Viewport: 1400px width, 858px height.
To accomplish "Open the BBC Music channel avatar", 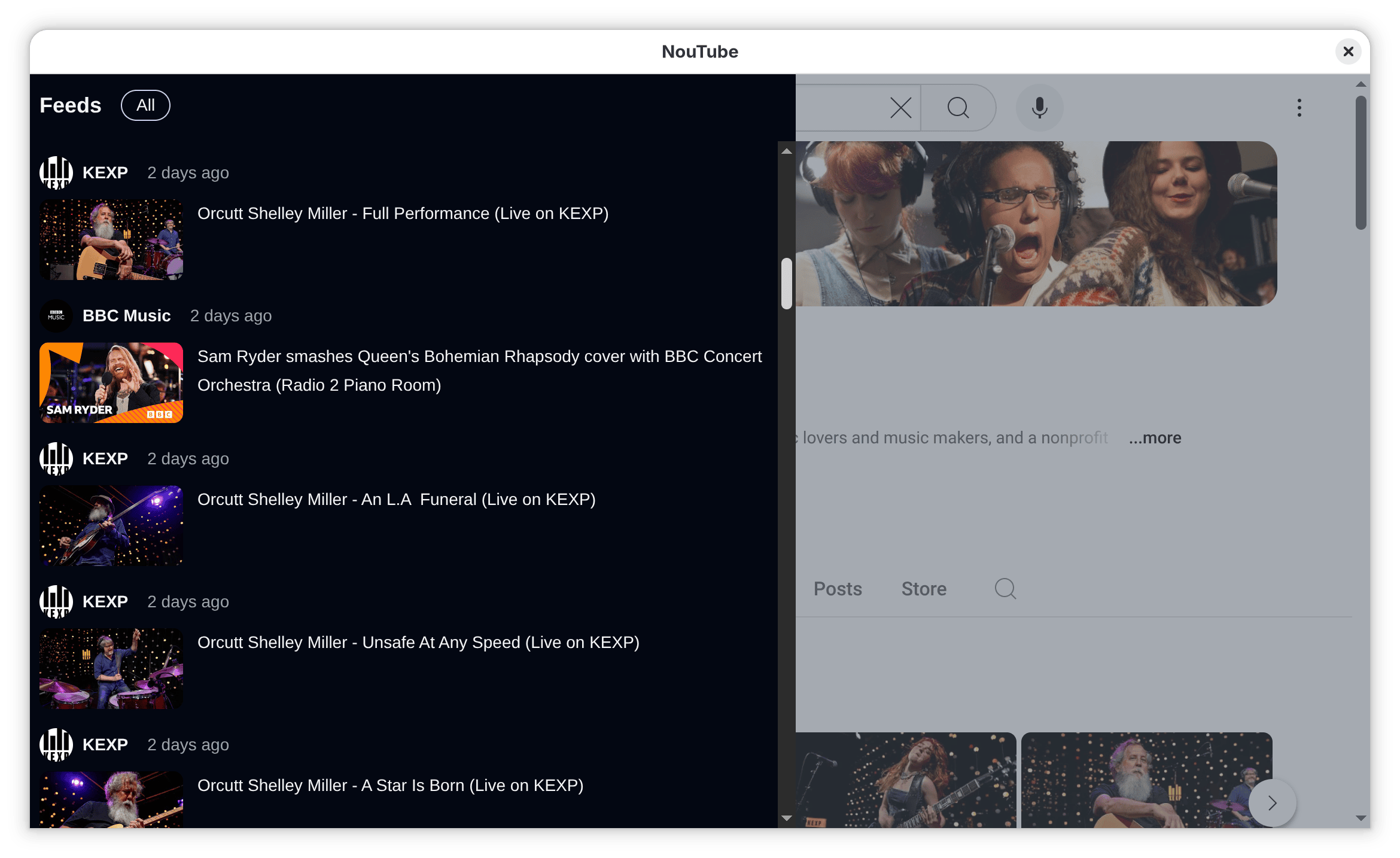I will 56,315.
